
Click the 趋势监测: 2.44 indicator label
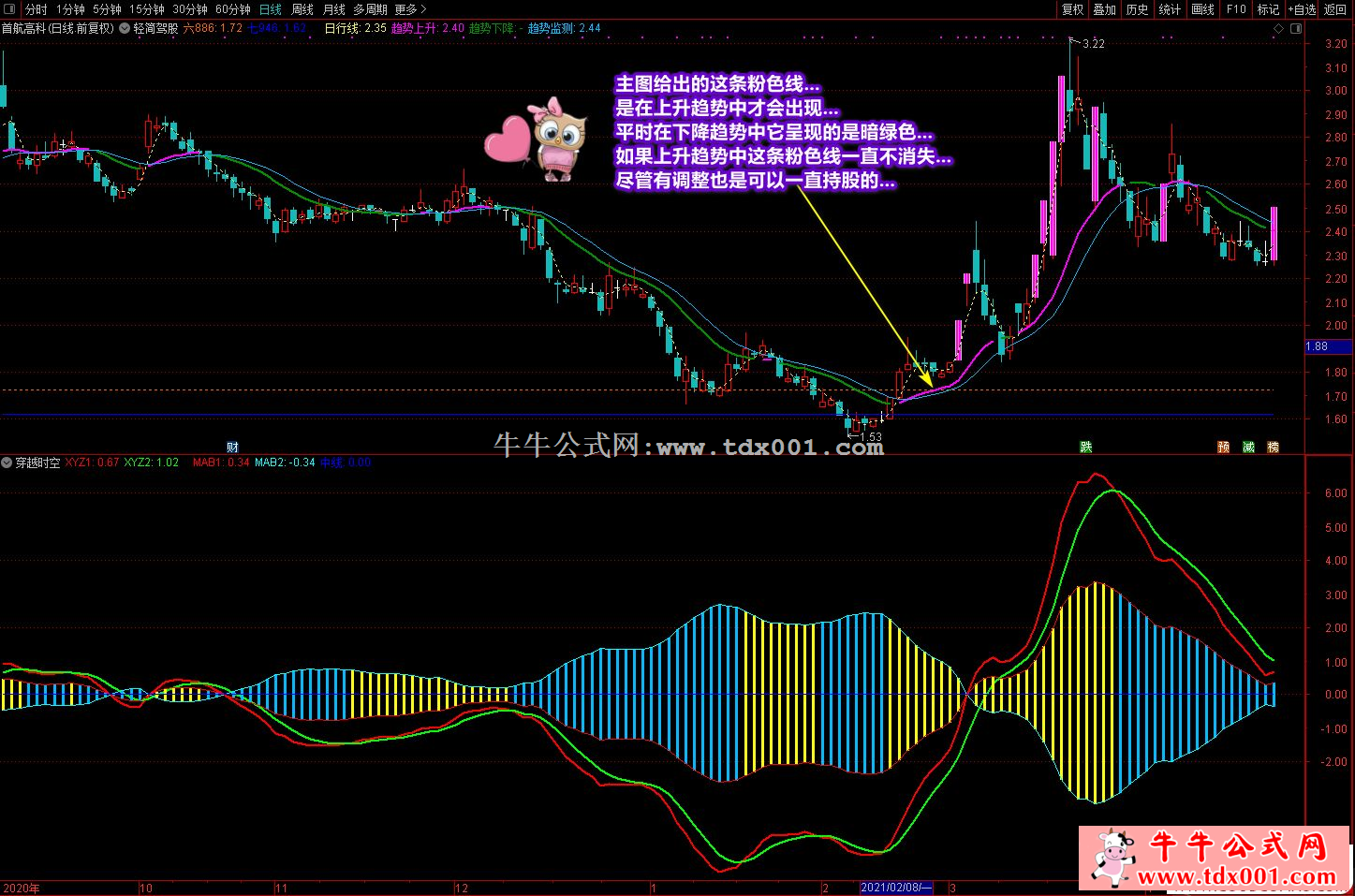(x=565, y=28)
